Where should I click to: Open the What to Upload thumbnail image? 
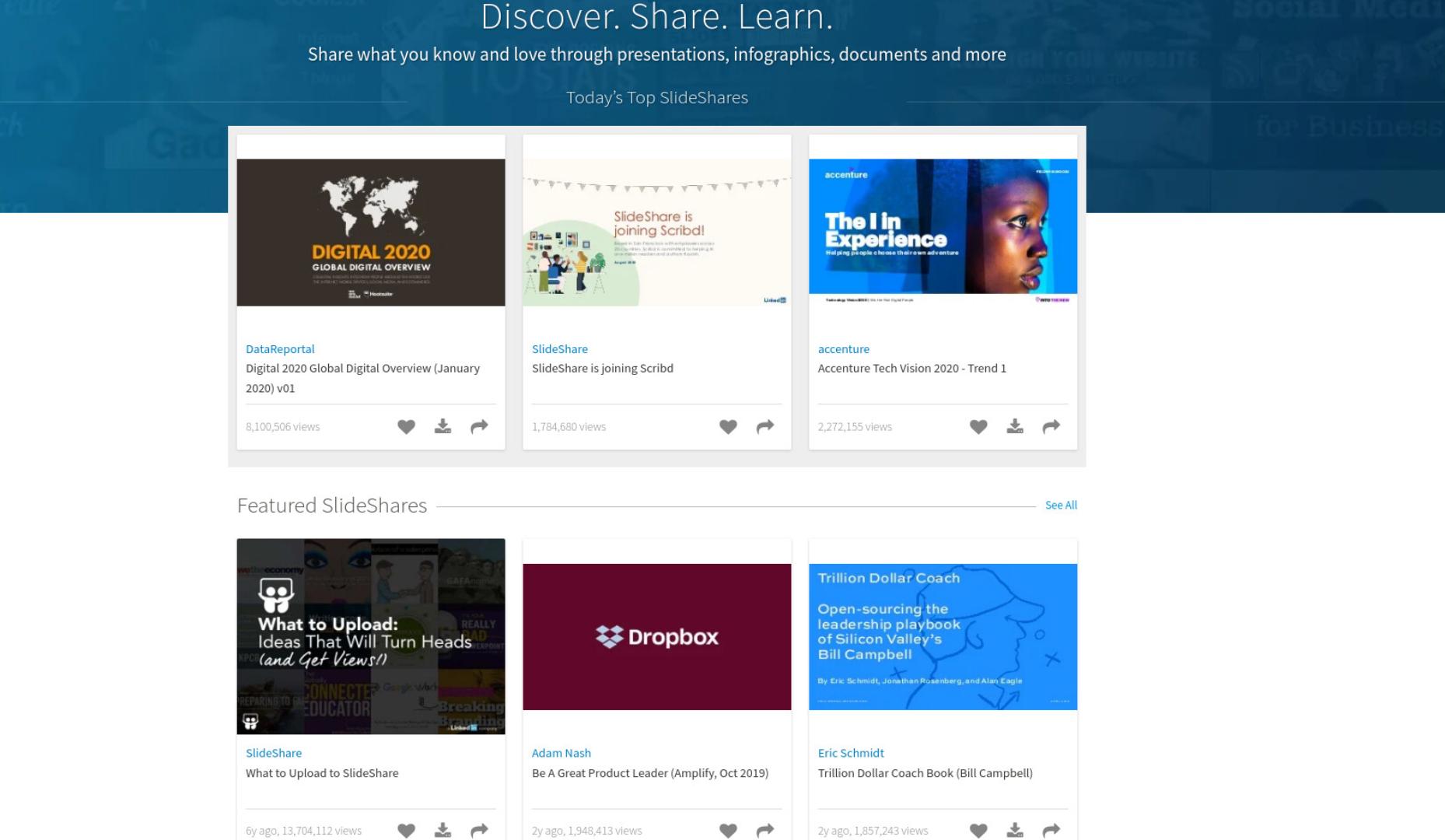pos(371,636)
